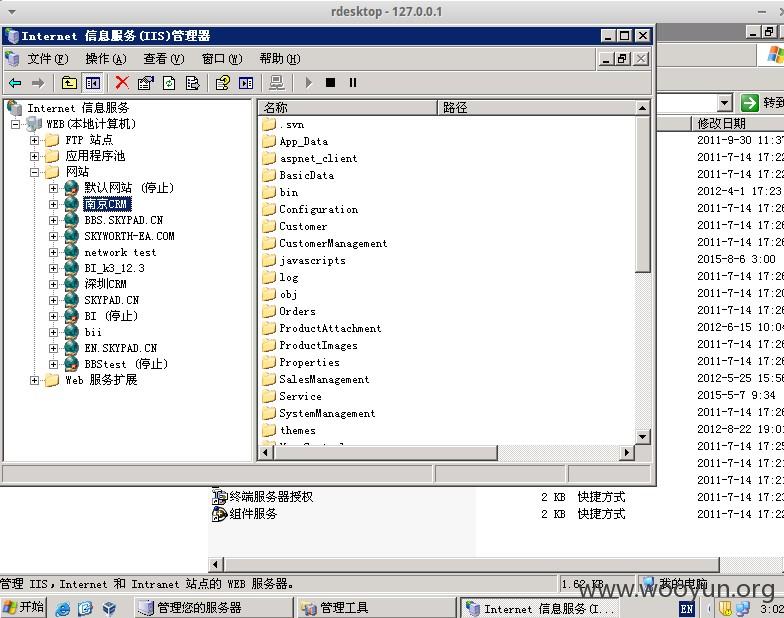The width and height of the screenshot is (784, 618).
Task: Click the 开始 Start button
Action: [x=24, y=608]
